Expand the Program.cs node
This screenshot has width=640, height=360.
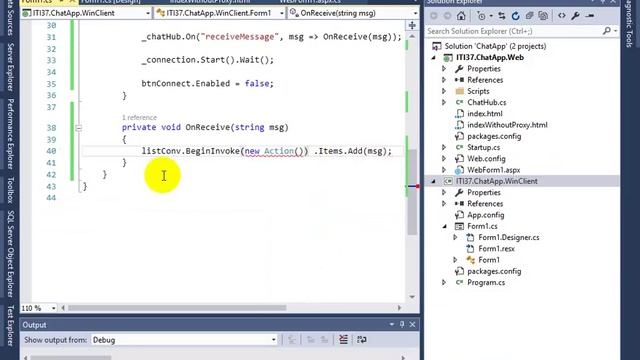[x=444, y=282]
